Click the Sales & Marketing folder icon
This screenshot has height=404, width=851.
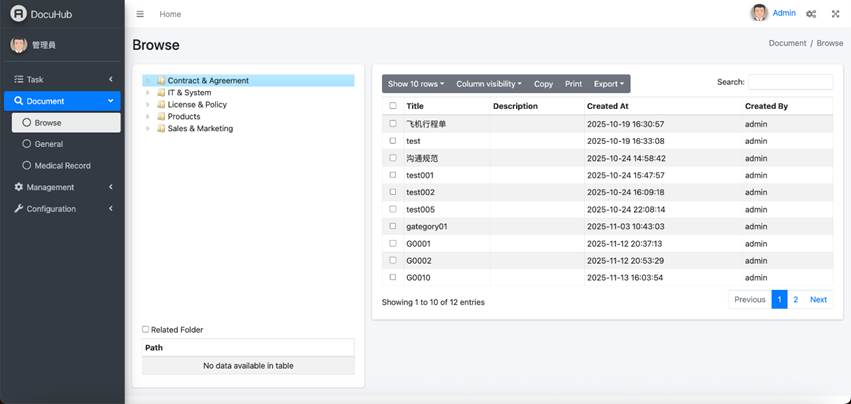161,128
